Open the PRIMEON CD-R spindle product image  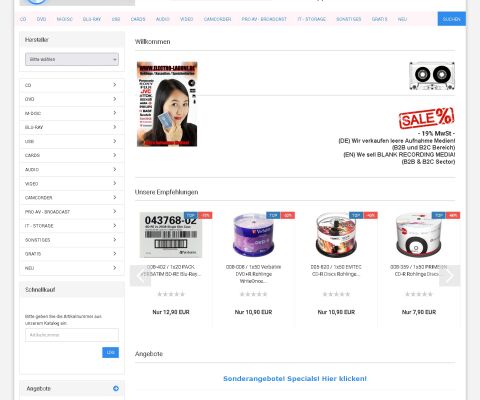pos(419,235)
